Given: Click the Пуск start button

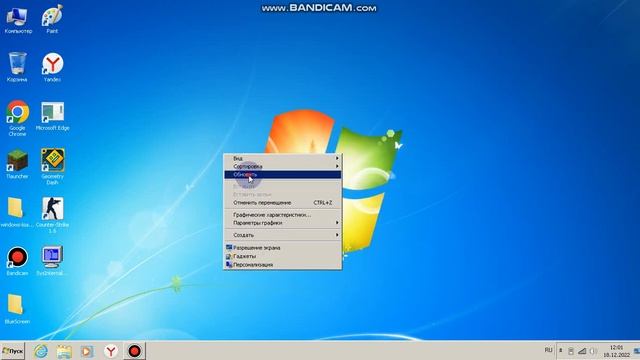Looking at the screenshot, I should tap(13, 351).
